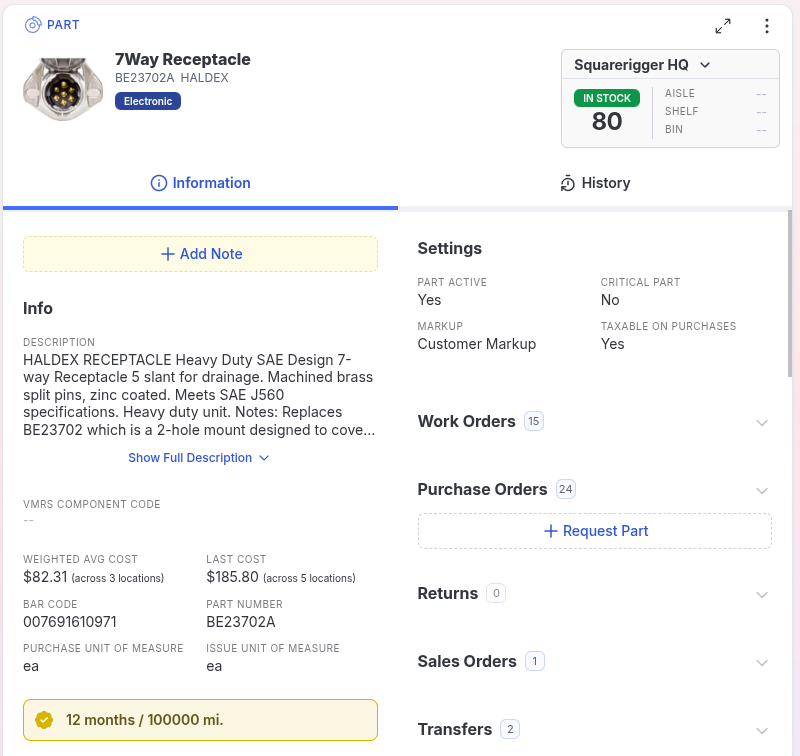Click the AISLE label in location box

point(680,93)
